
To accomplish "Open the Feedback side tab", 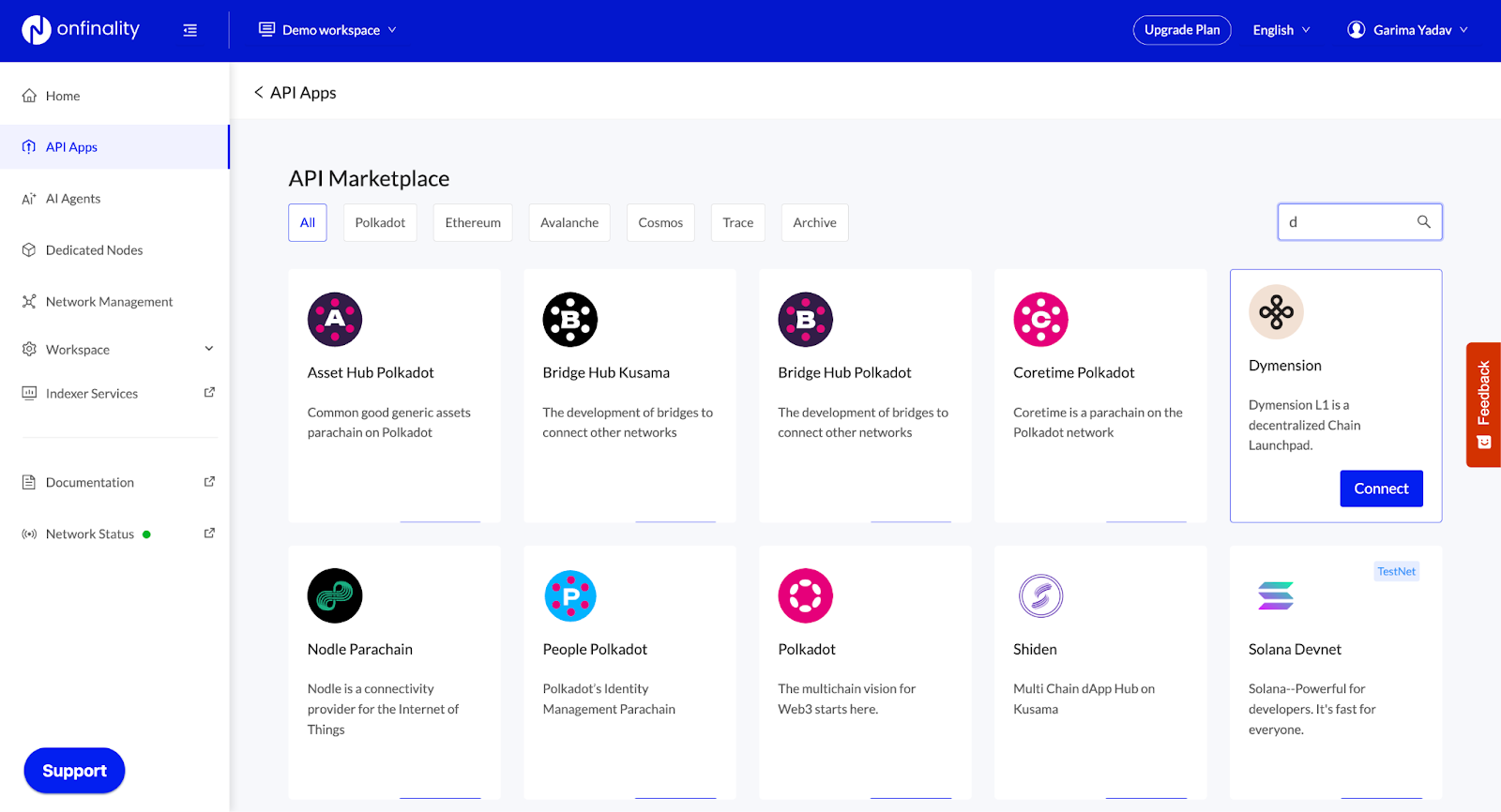I will [1484, 405].
